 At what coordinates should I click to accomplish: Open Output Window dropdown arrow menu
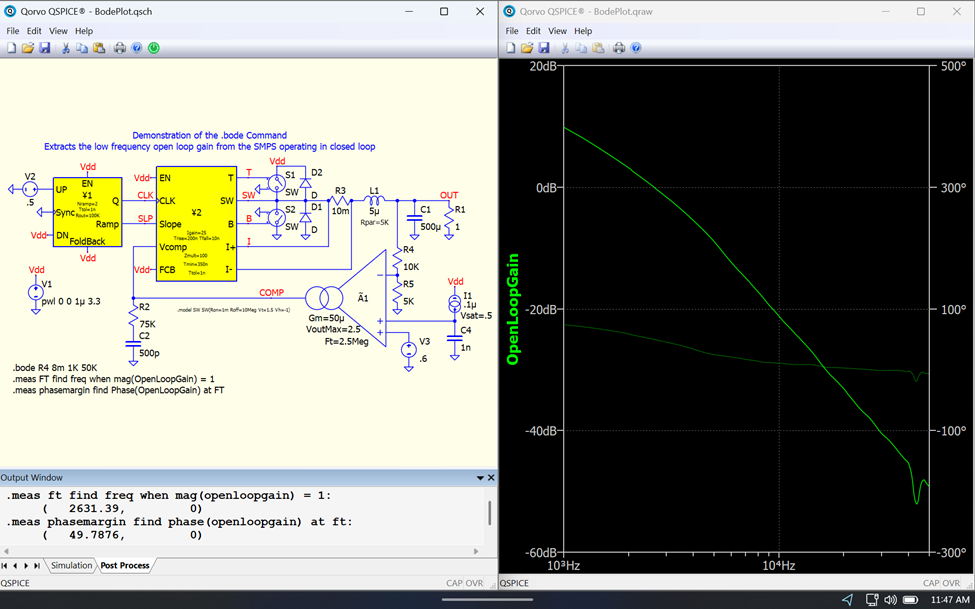pos(480,478)
